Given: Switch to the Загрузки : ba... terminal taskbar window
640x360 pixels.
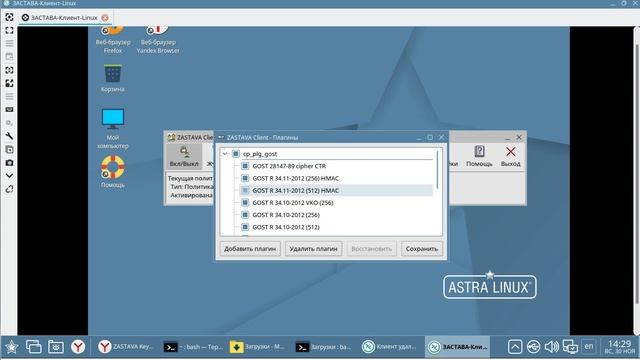Looking at the screenshot, I should pos(323,347).
